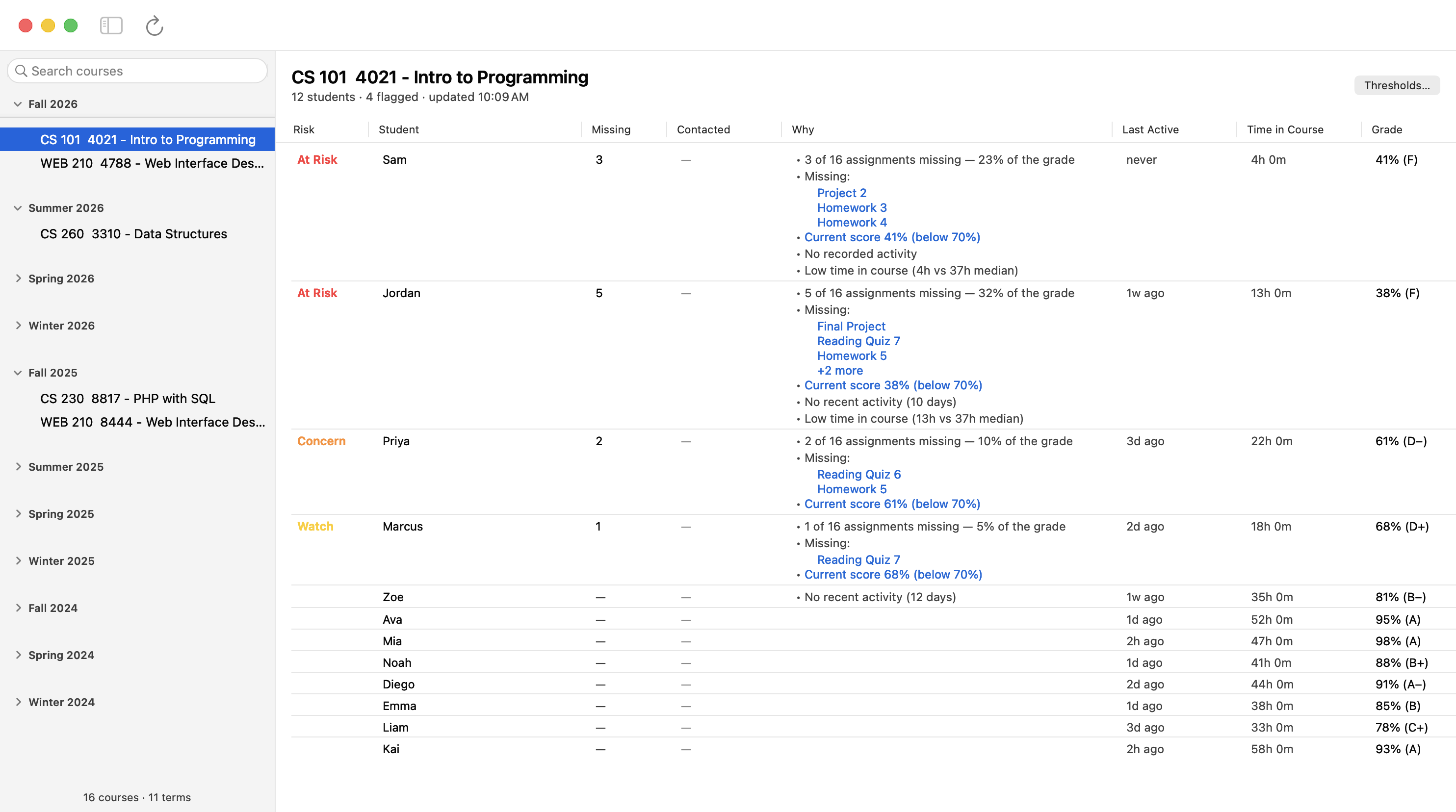This screenshot has width=1456, height=812.
Task: Select student Marcus in the table
Action: pos(402,527)
